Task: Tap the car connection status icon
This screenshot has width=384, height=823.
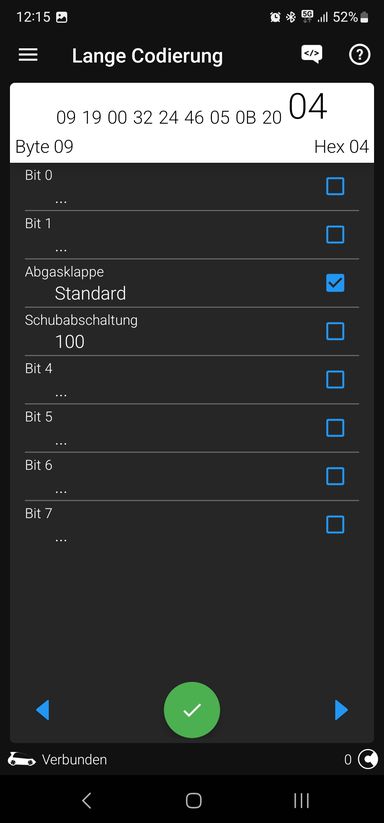Action: pos(22,759)
